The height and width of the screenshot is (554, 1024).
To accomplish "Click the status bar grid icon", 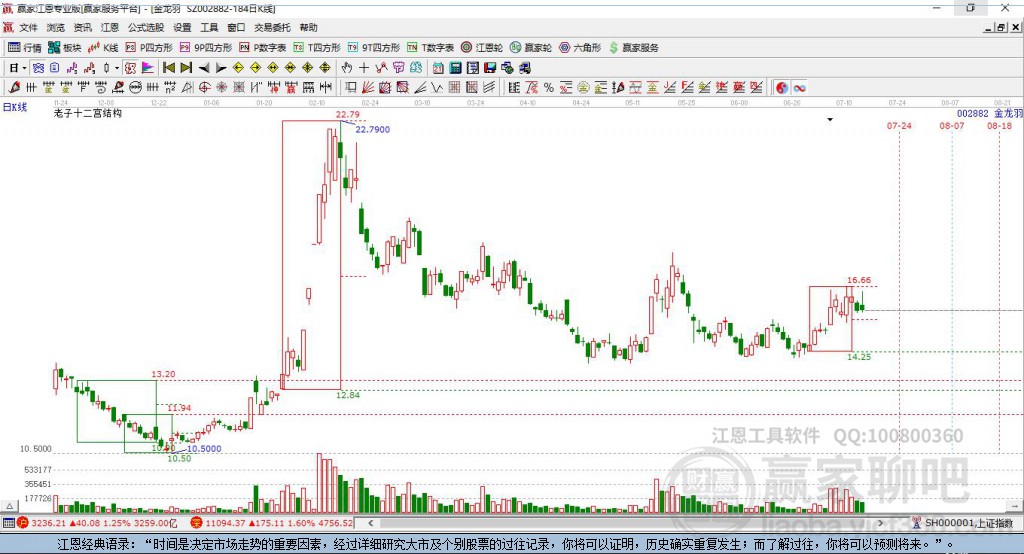I will pyautogui.click(x=8, y=523).
